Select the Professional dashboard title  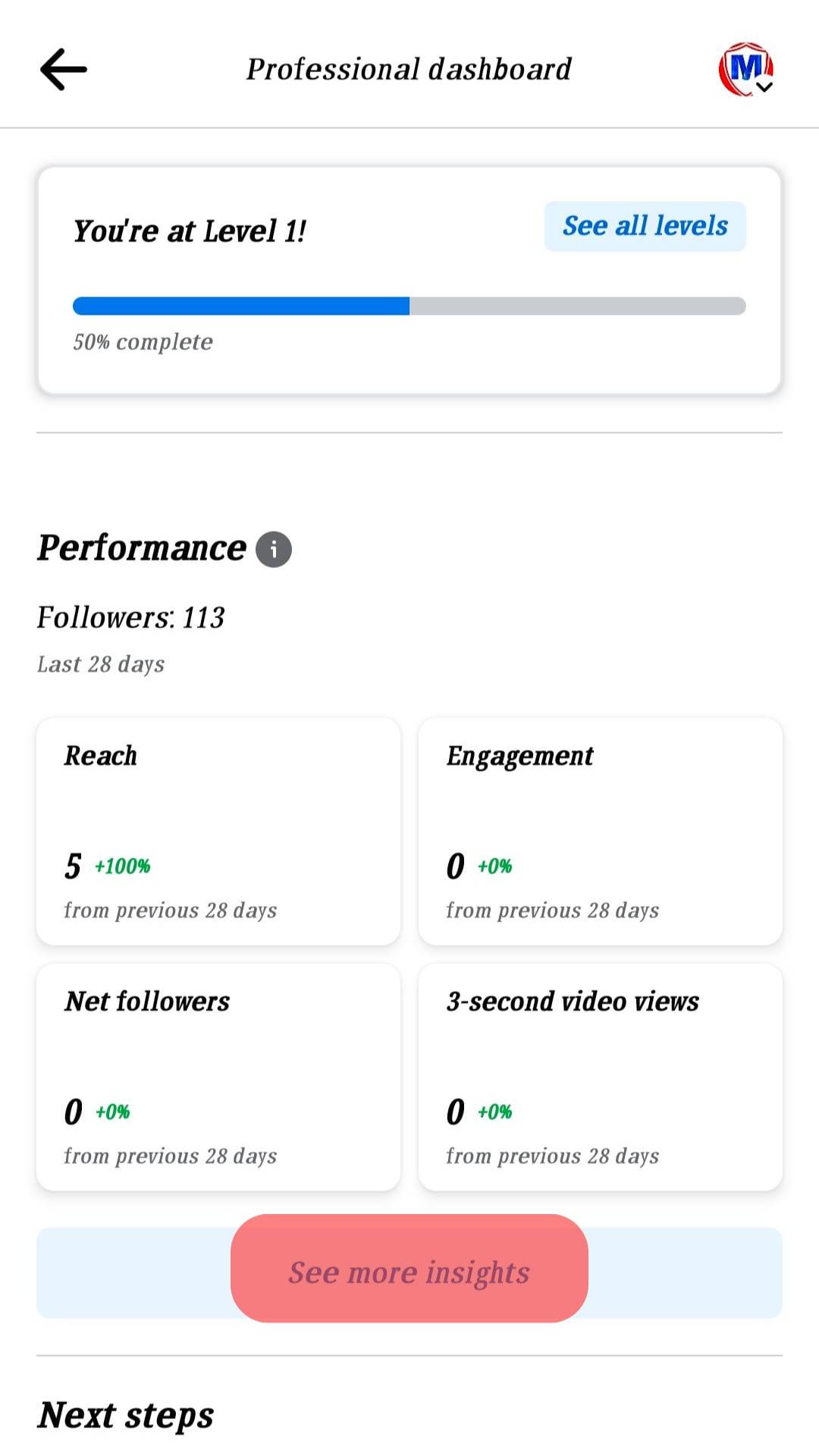(x=408, y=68)
